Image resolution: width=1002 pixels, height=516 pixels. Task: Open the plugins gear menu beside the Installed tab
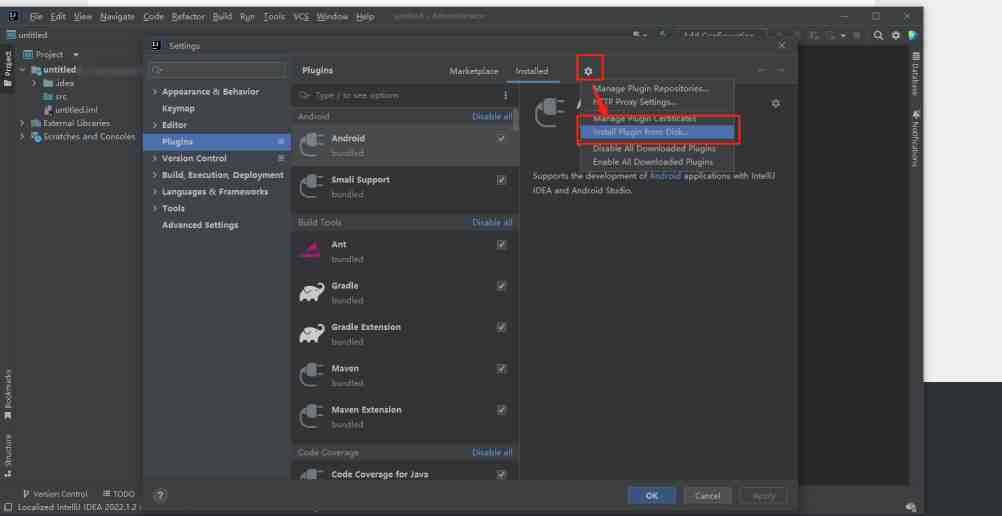pos(589,71)
